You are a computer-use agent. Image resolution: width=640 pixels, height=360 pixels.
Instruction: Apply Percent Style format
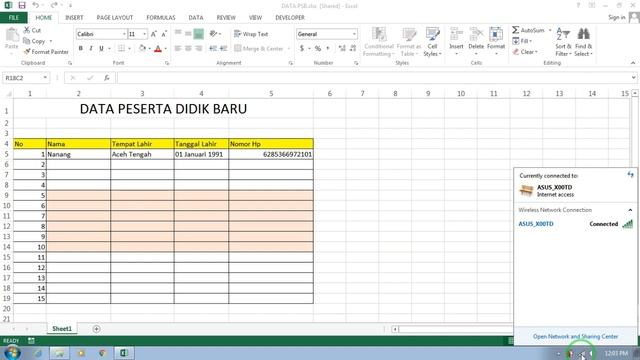tap(318, 48)
